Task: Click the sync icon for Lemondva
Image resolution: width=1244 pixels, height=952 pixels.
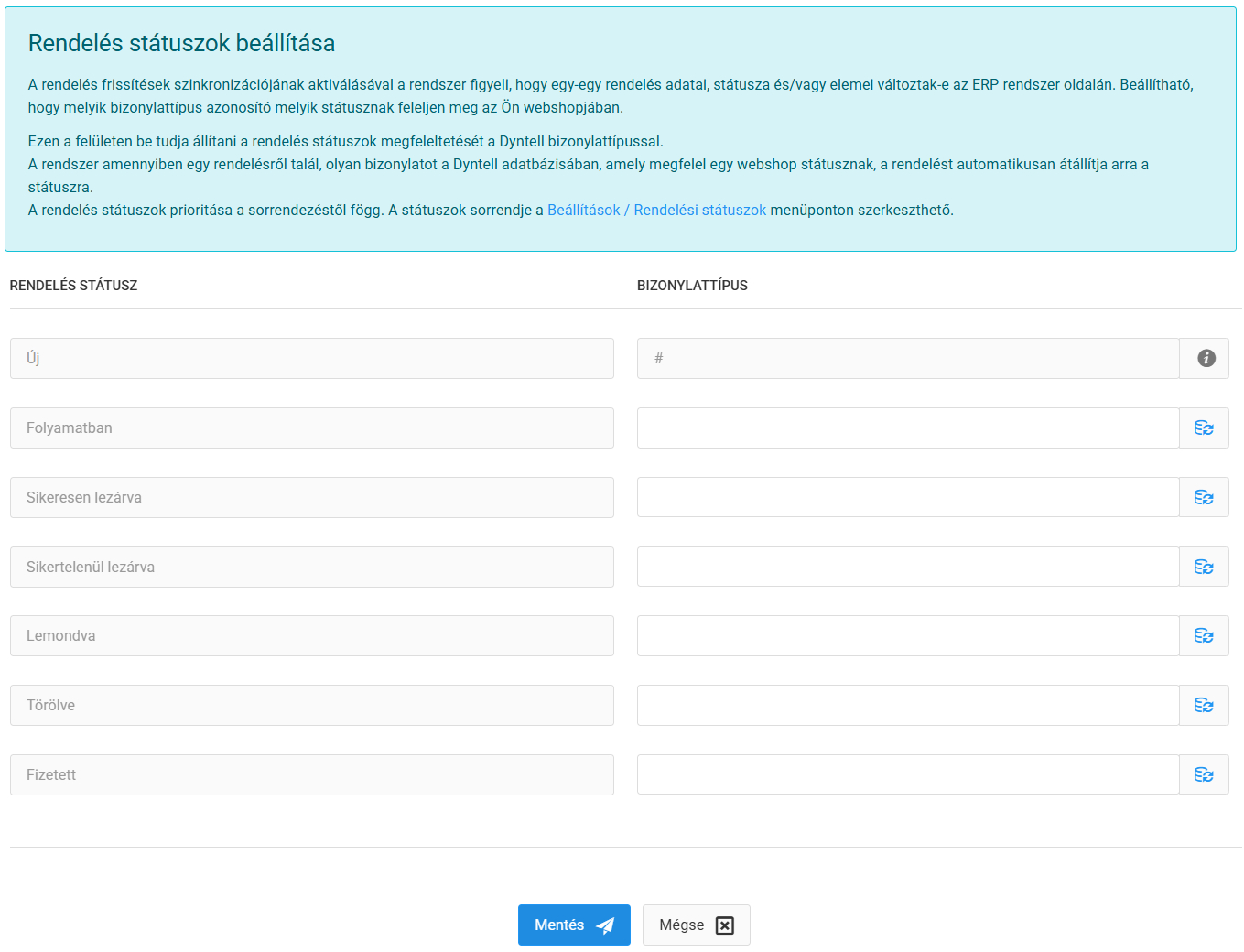Action: click(1204, 635)
